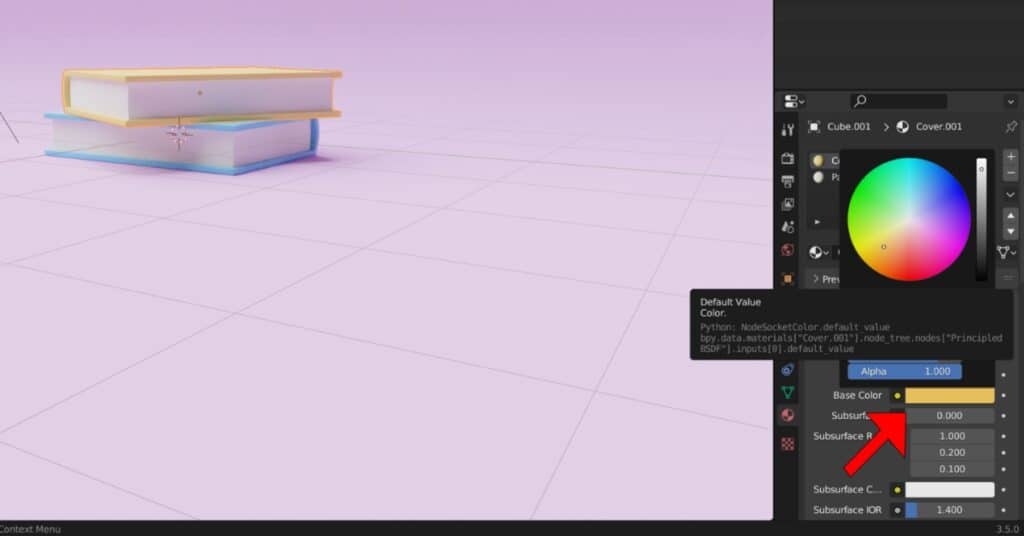Move the material slot up
This screenshot has height=536, width=1024.
click(x=1010, y=214)
